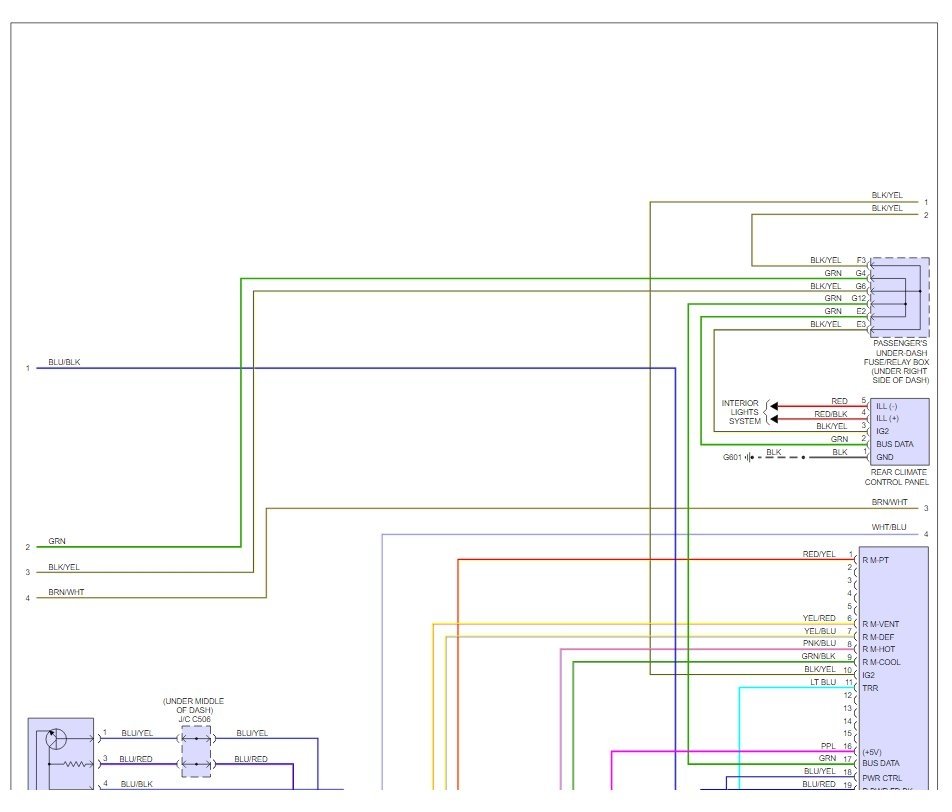Click the "REAR CLIMATE CONTROL PANEL" caption
Viewport: 952px width, 812px height.
[x=897, y=477]
